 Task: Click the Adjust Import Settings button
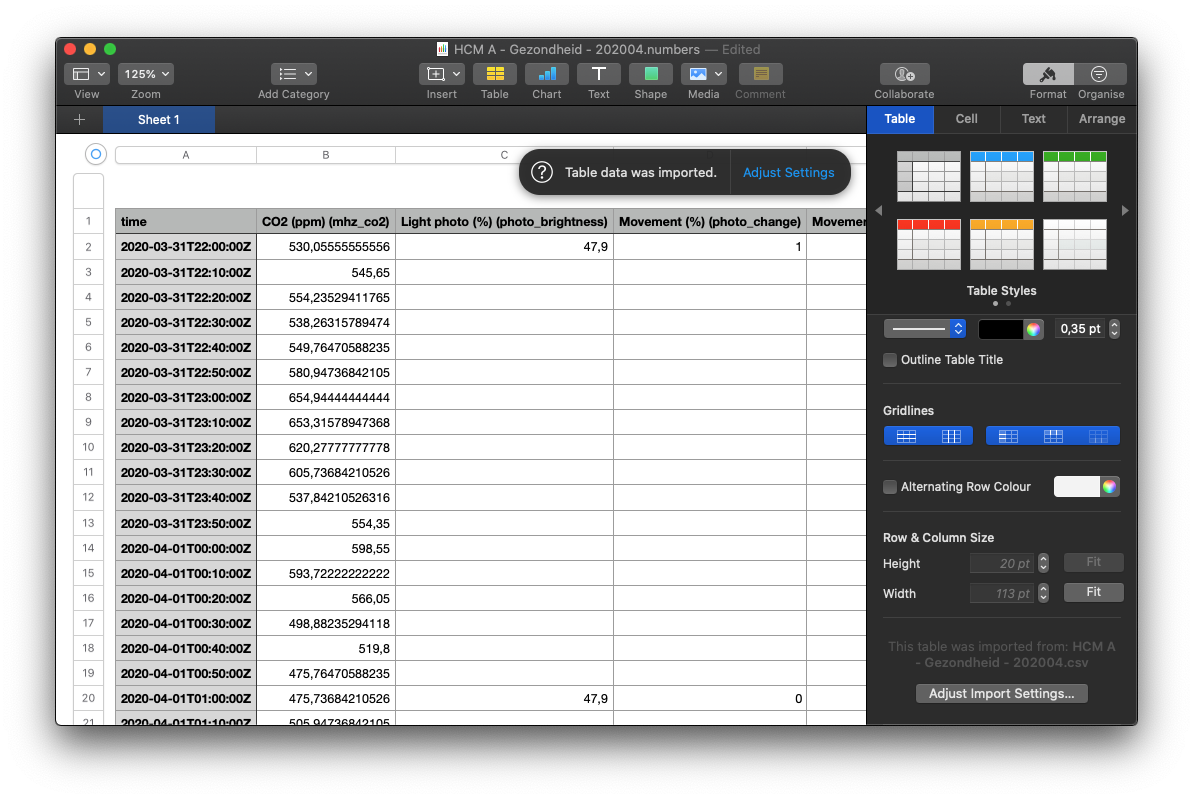pos(1001,693)
